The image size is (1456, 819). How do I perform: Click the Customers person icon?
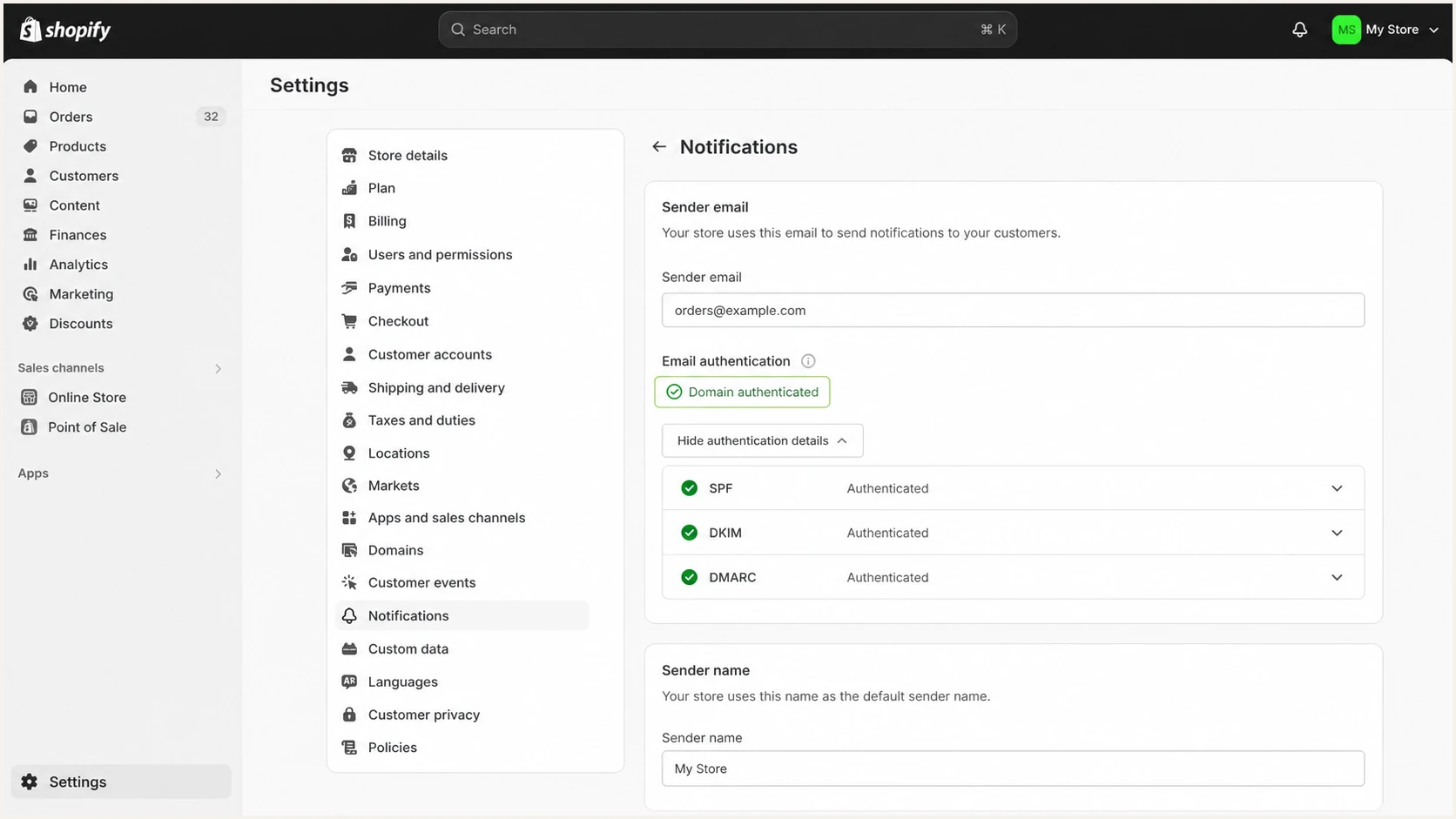[x=30, y=176]
